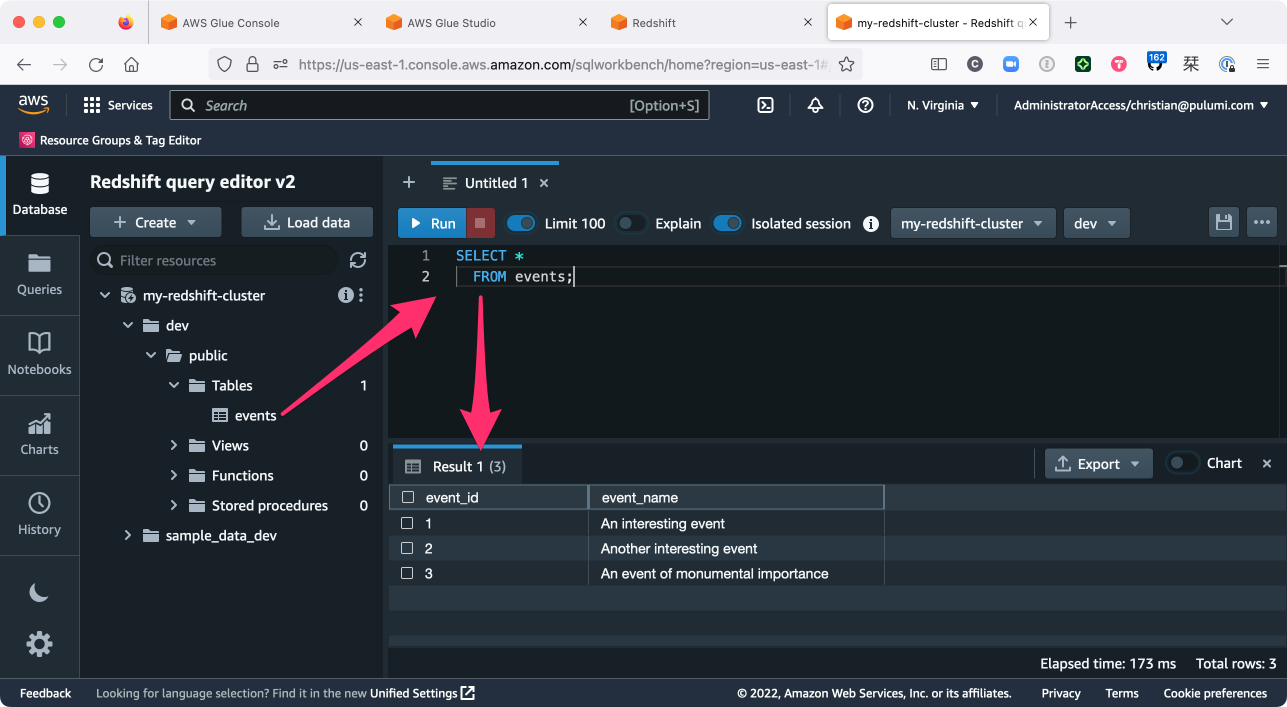Viewport: 1287px width, 707px height.
Task: Check row 1 An interesting event
Action: 407,523
